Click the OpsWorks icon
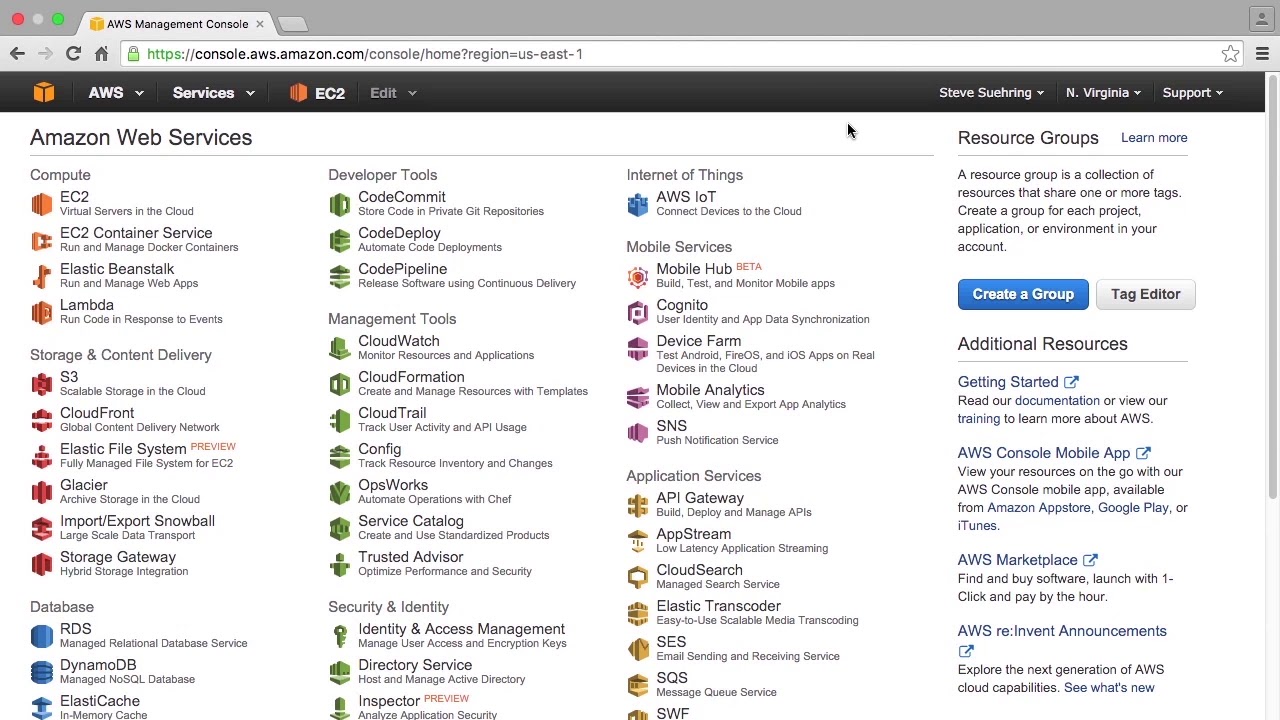The height and width of the screenshot is (720, 1280). tap(340, 492)
